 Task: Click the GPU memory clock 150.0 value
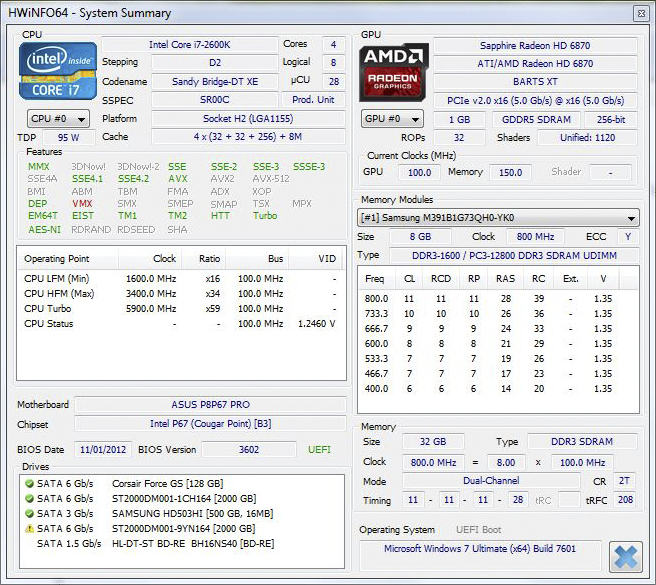coord(510,172)
